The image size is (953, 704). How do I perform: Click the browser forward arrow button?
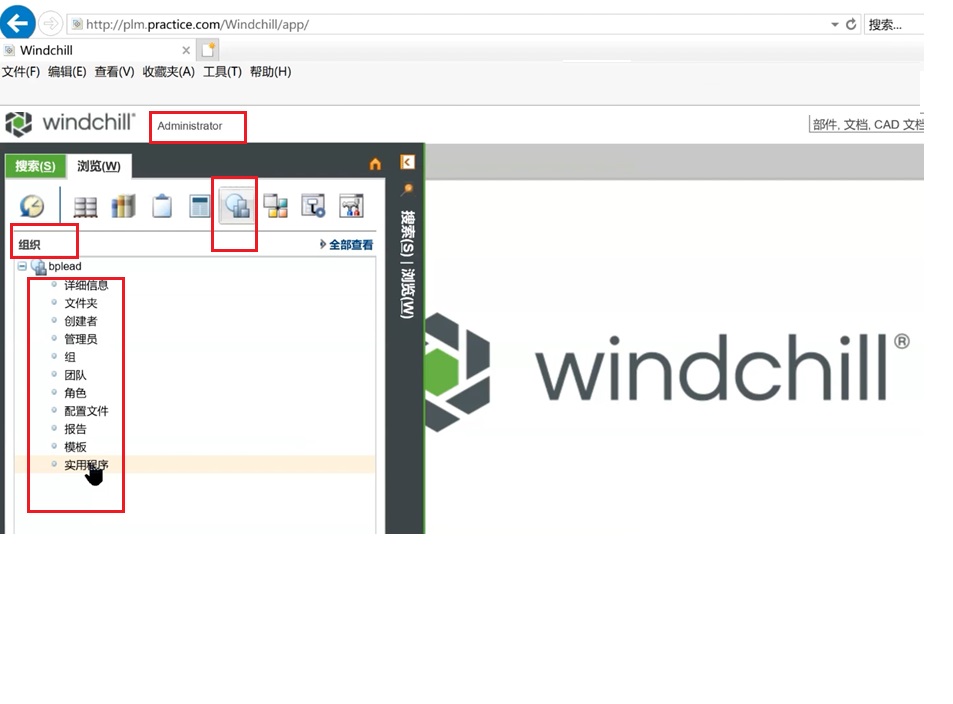coord(50,24)
